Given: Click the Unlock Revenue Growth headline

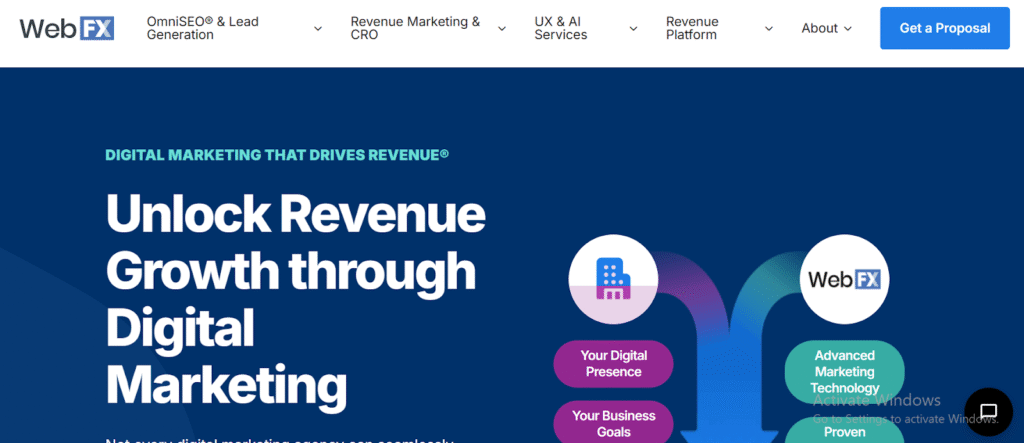Looking at the screenshot, I should click(x=295, y=298).
